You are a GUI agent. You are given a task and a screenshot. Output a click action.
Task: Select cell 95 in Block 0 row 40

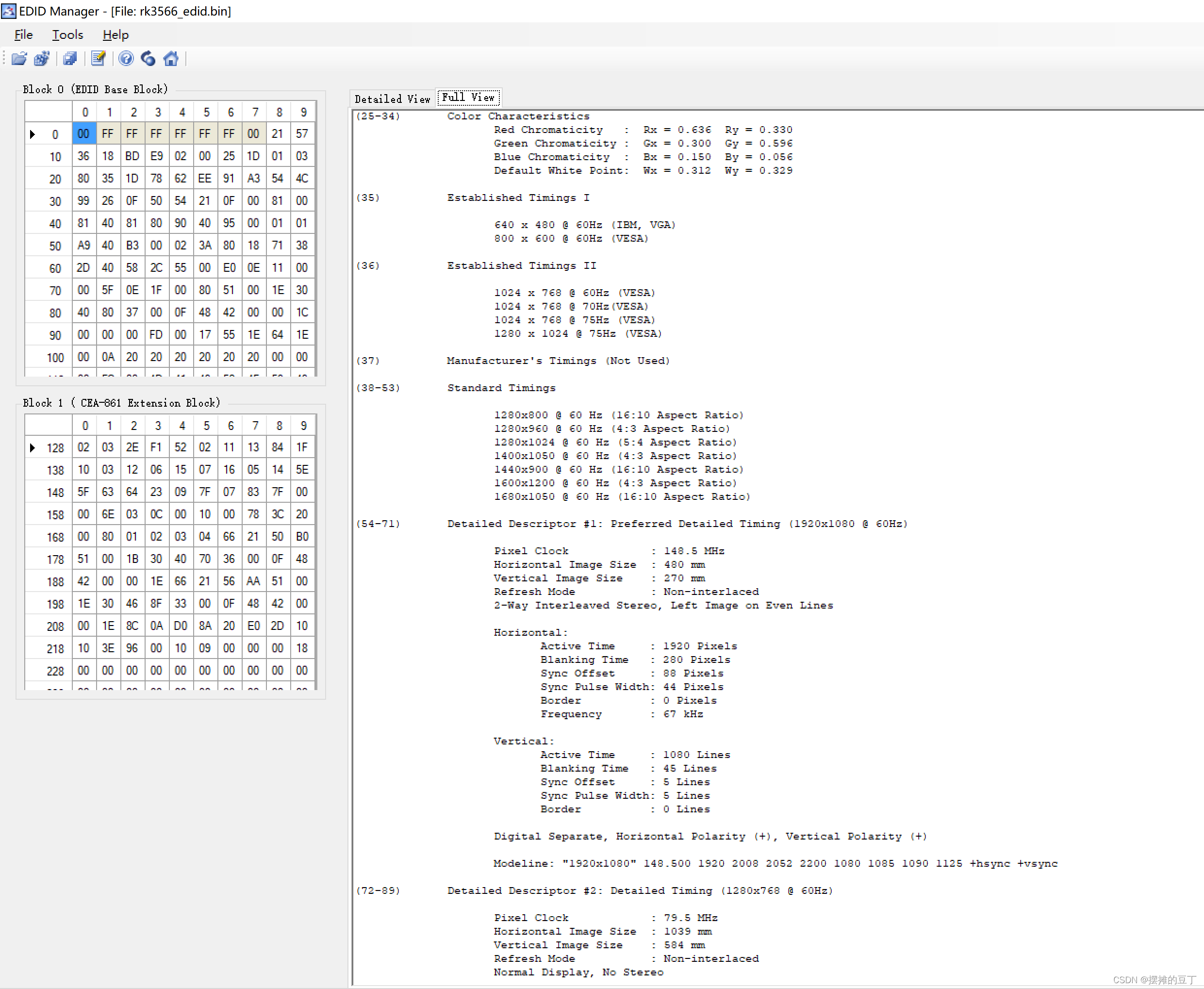tap(229, 223)
